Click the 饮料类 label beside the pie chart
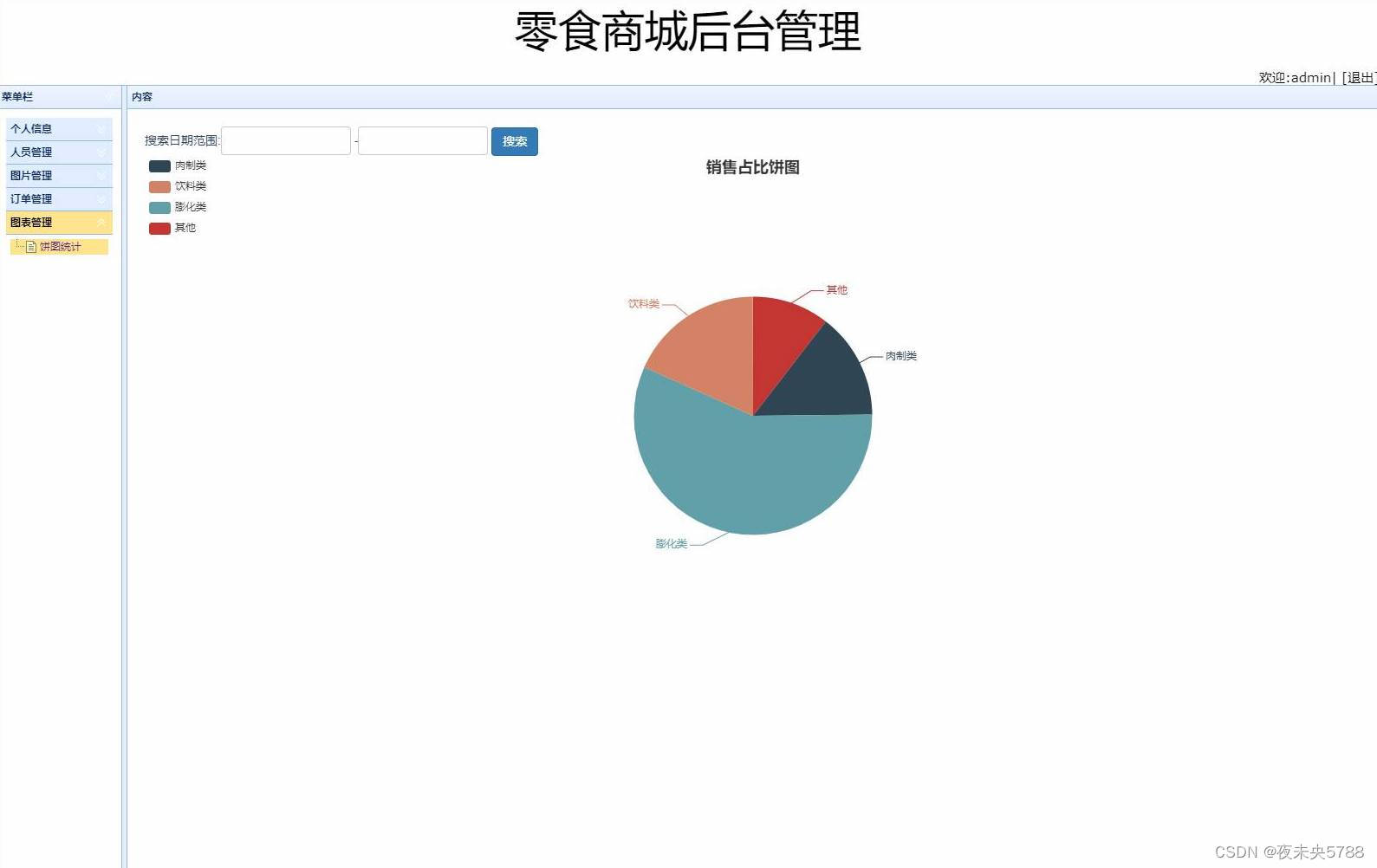This screenshot has height=868, width=1377. point(644,304)
